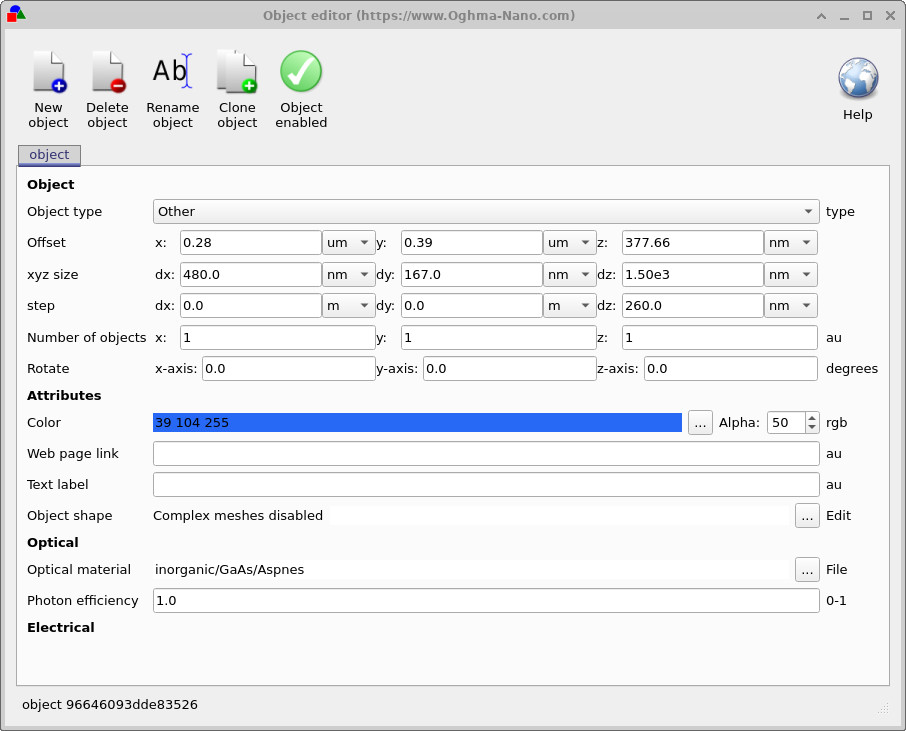Image resolution: width=906 pixels, height=731 pixels.
Task: Click the Oghma-Nano app icon in title bar
Action: pyautogui.click(x=16, y=14)
